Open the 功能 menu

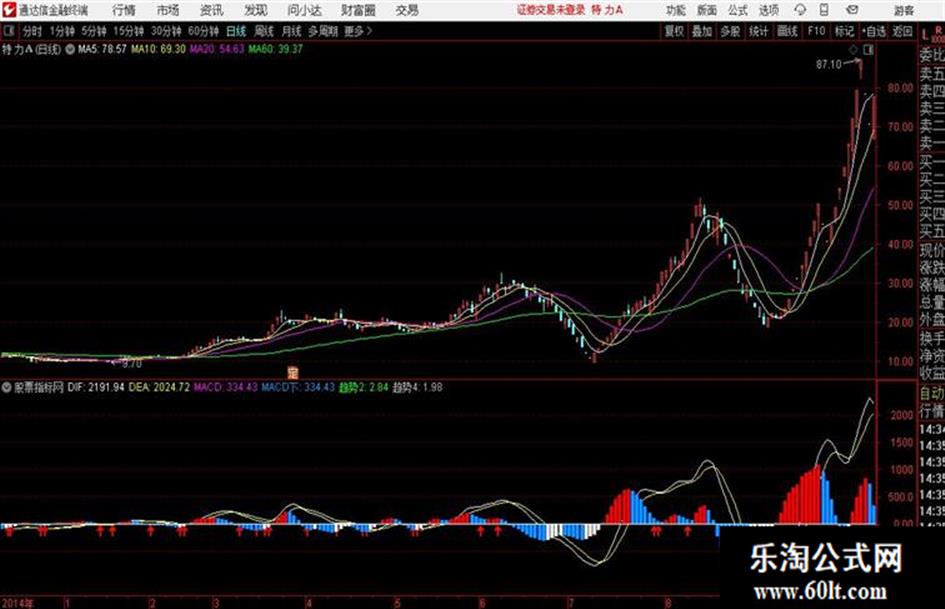coord(676,10)
